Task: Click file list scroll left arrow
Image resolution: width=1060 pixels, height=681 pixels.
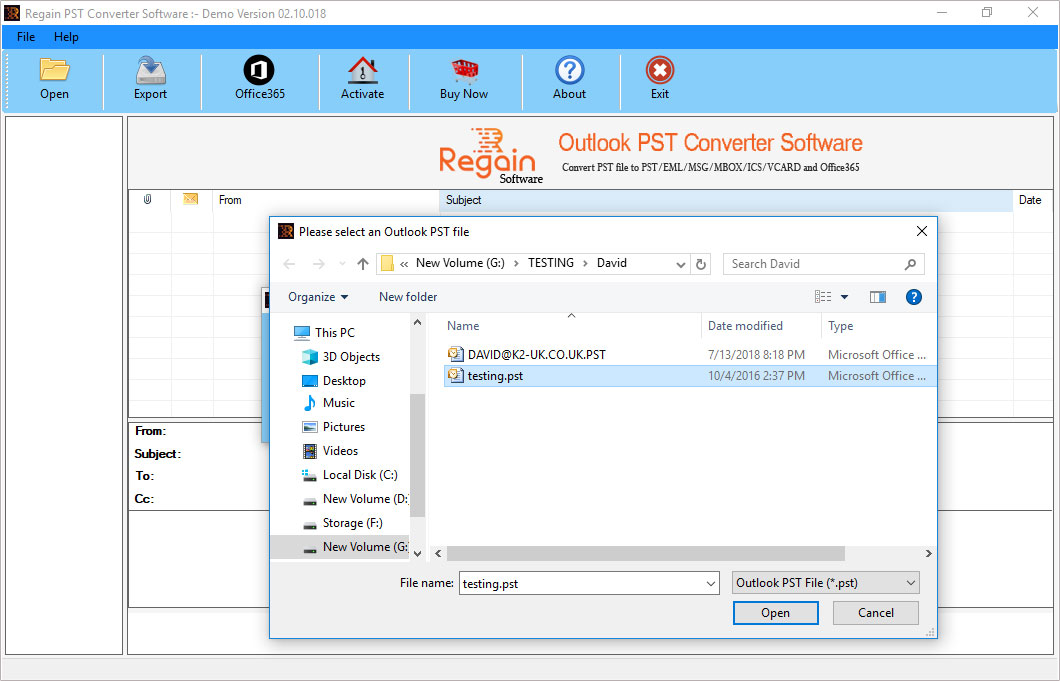Action: tap(438, 554)
